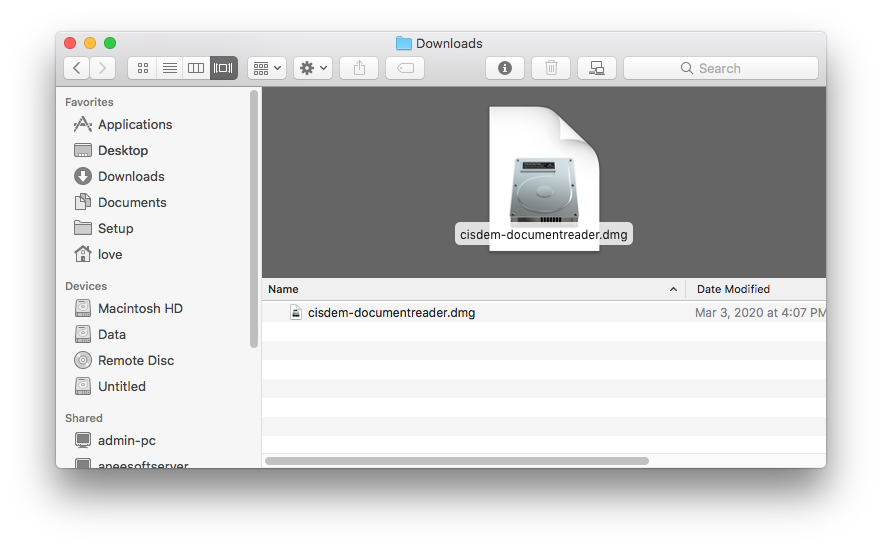Open the arrange items dropdown

tap(267, 68)
